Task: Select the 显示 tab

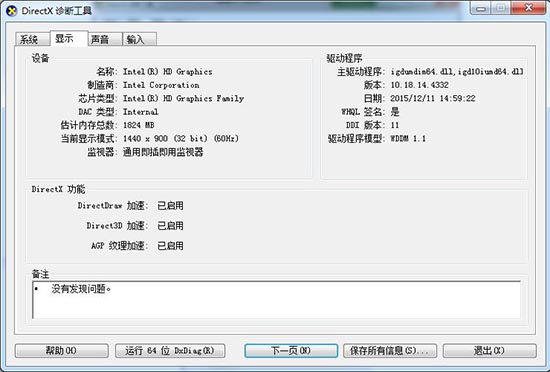Action: click(x=69, y=39)
